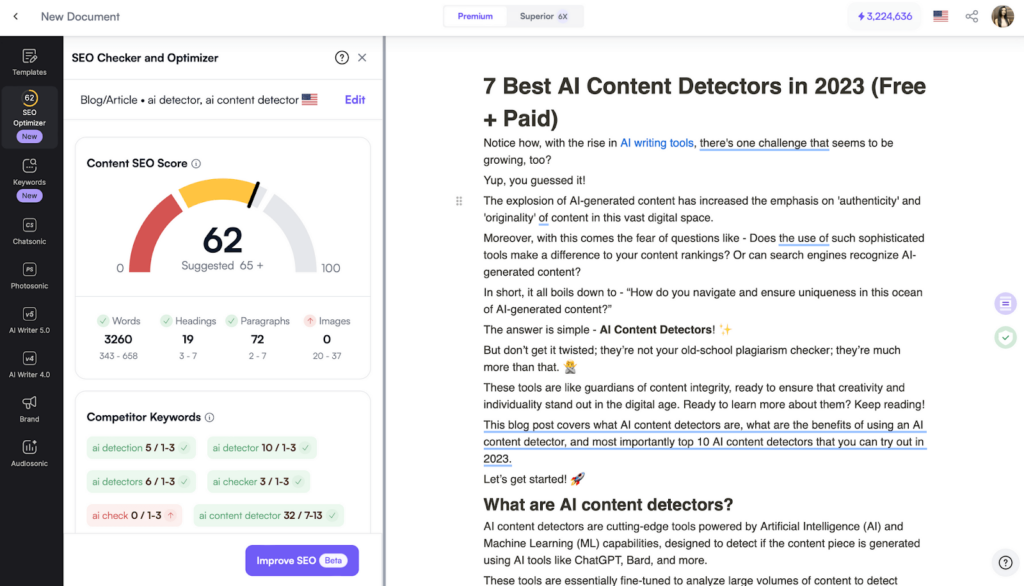Select the 'ai detectors' keyword chip

[x=140, y=482]
